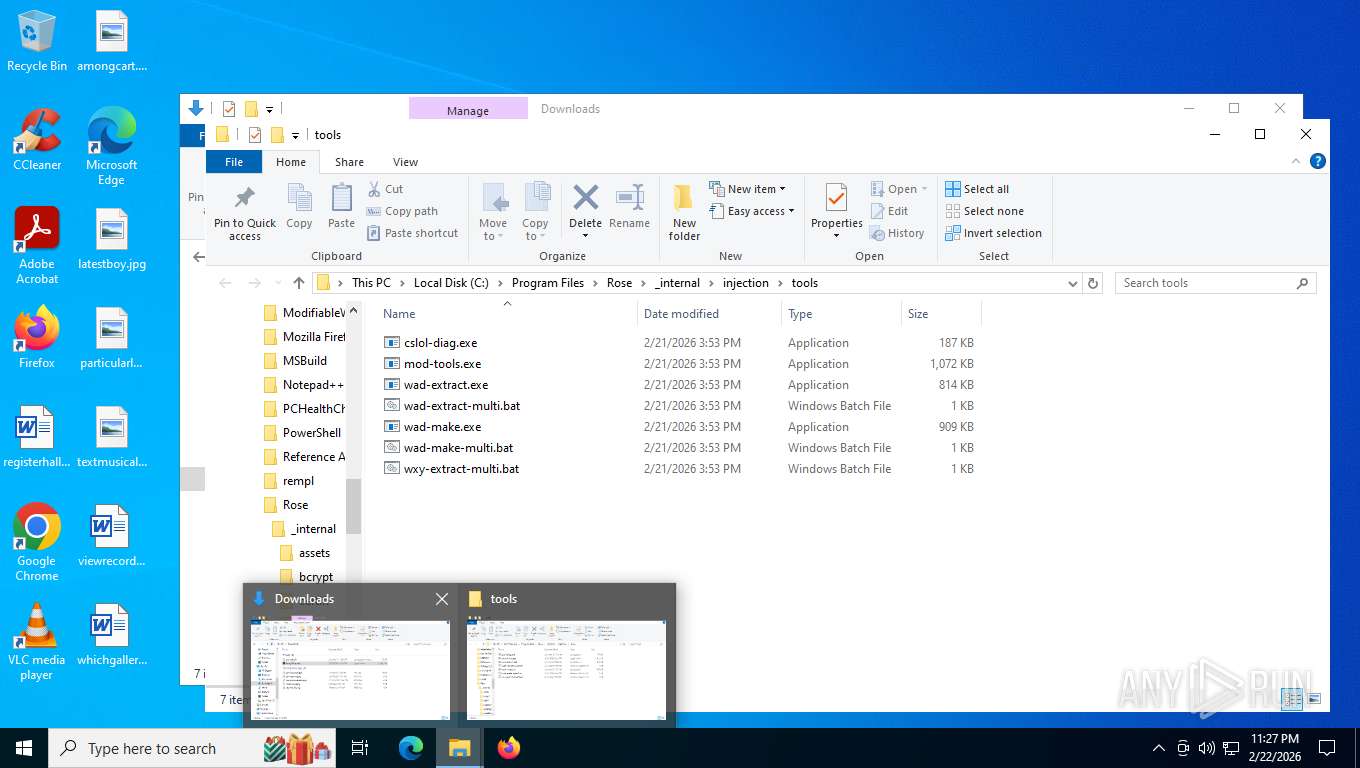Click the injection breadcrumb segment
The image size is (1360, 768).
tap(746, 283)
